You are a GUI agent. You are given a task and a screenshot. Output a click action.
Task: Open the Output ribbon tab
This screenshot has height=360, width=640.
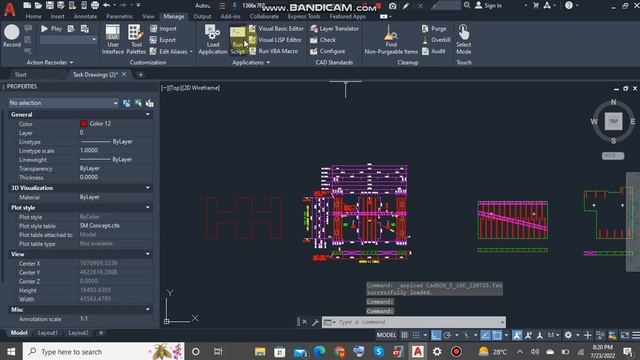(x=202, y=17)
